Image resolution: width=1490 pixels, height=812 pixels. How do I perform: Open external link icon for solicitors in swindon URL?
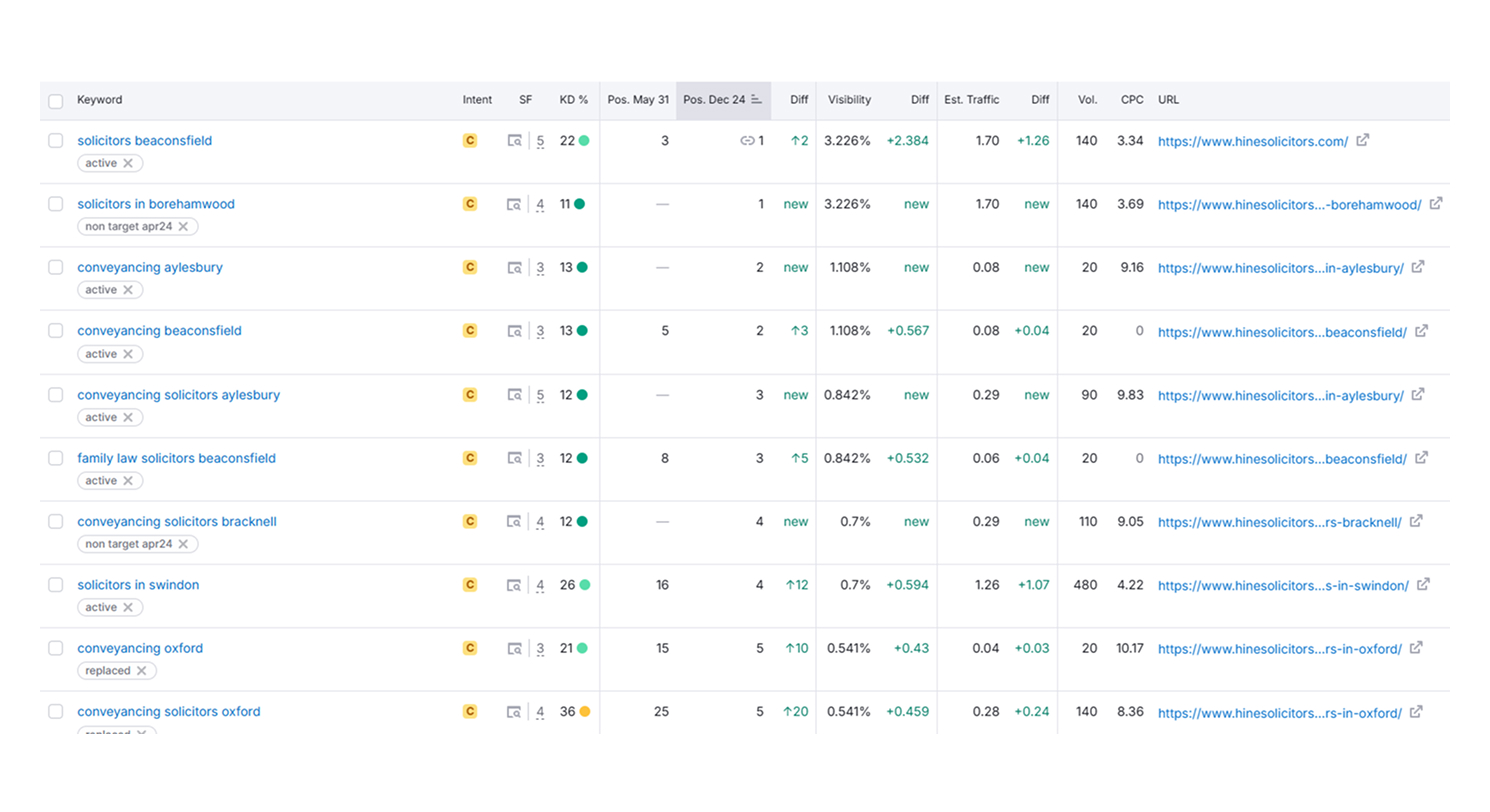pyautogui.click(x=1423, y=585)
